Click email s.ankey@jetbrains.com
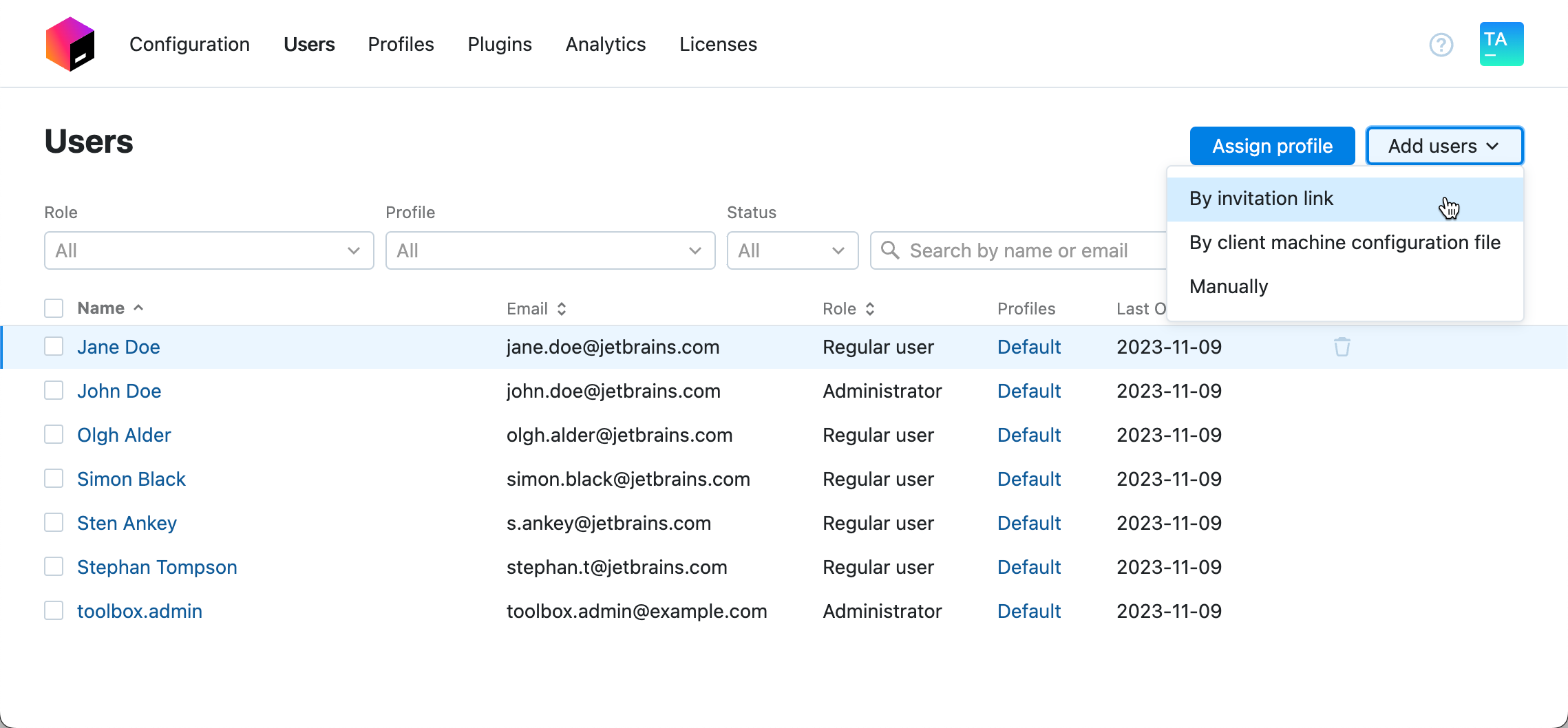Viewport: 1568px width, 728px height. (608, 523)
